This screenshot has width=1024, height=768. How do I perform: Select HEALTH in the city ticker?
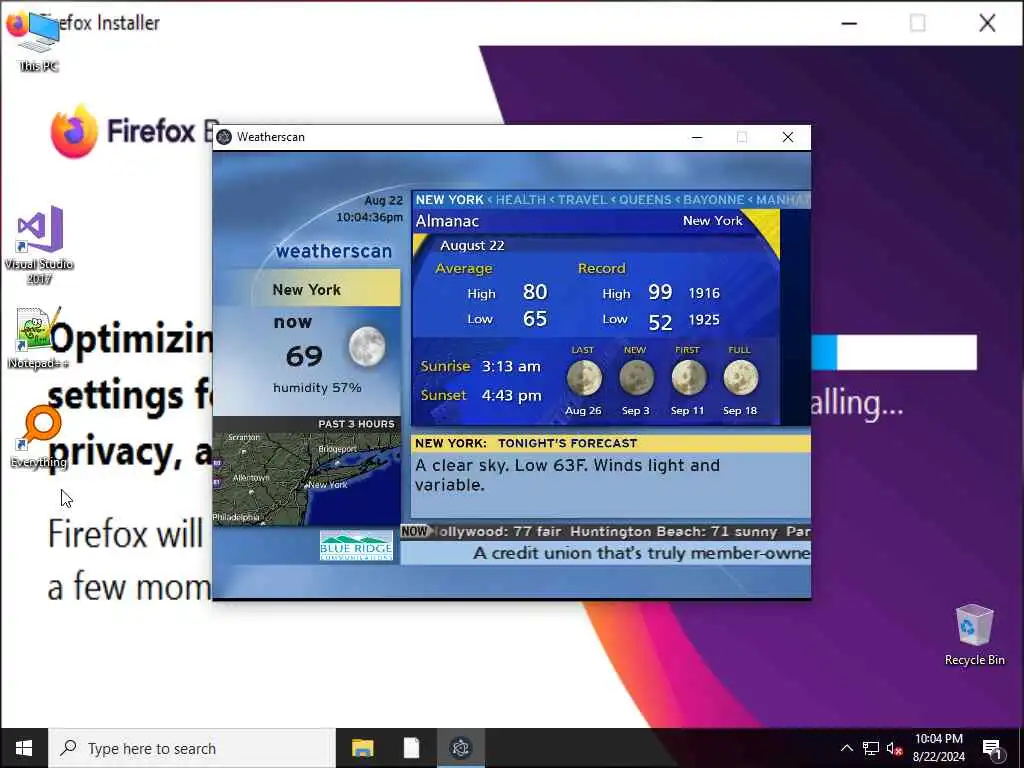(x=520, y=200)
